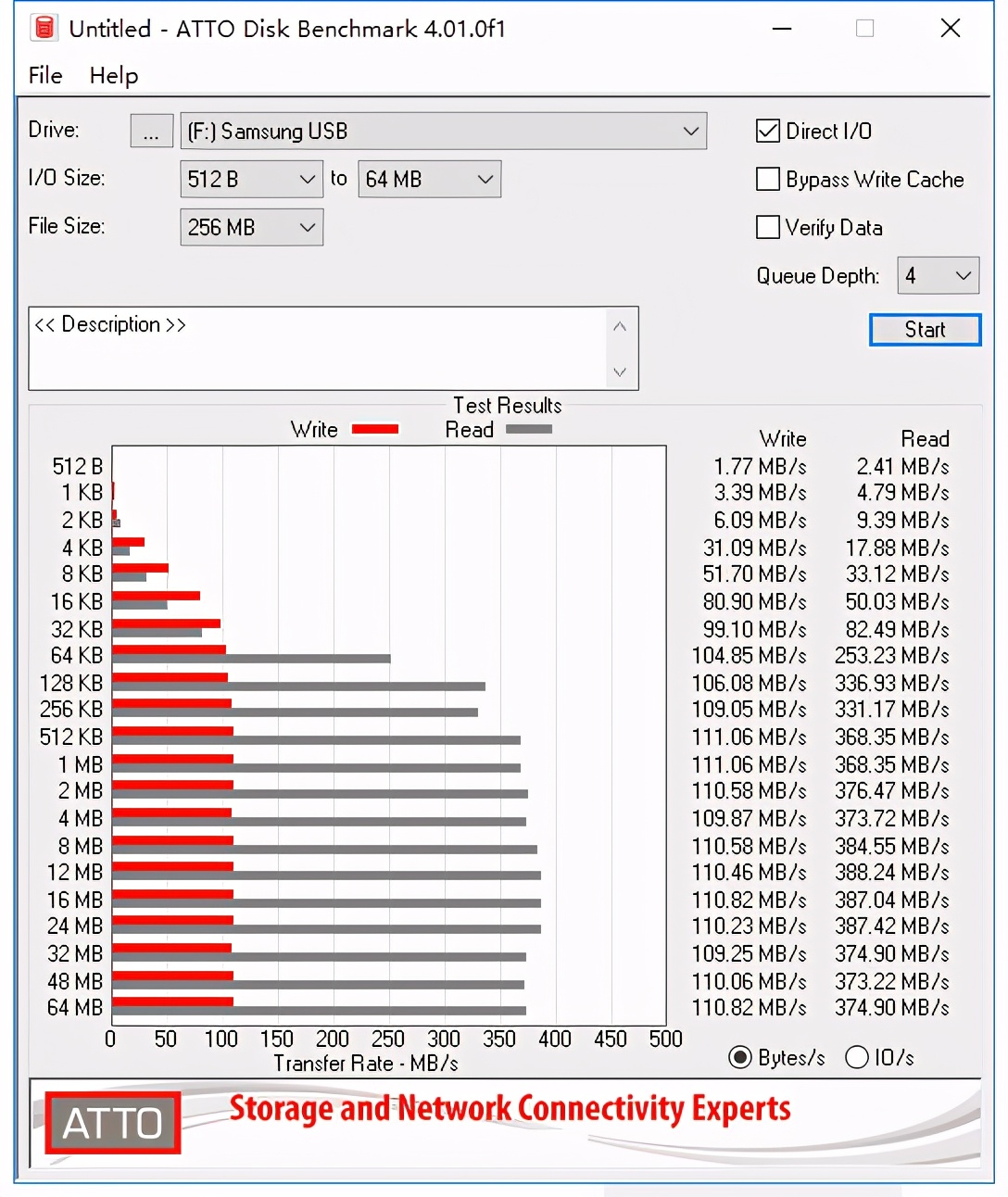Click the 64 KB row label in chart
The image size is (1008, 1197).
click(77, 655)
